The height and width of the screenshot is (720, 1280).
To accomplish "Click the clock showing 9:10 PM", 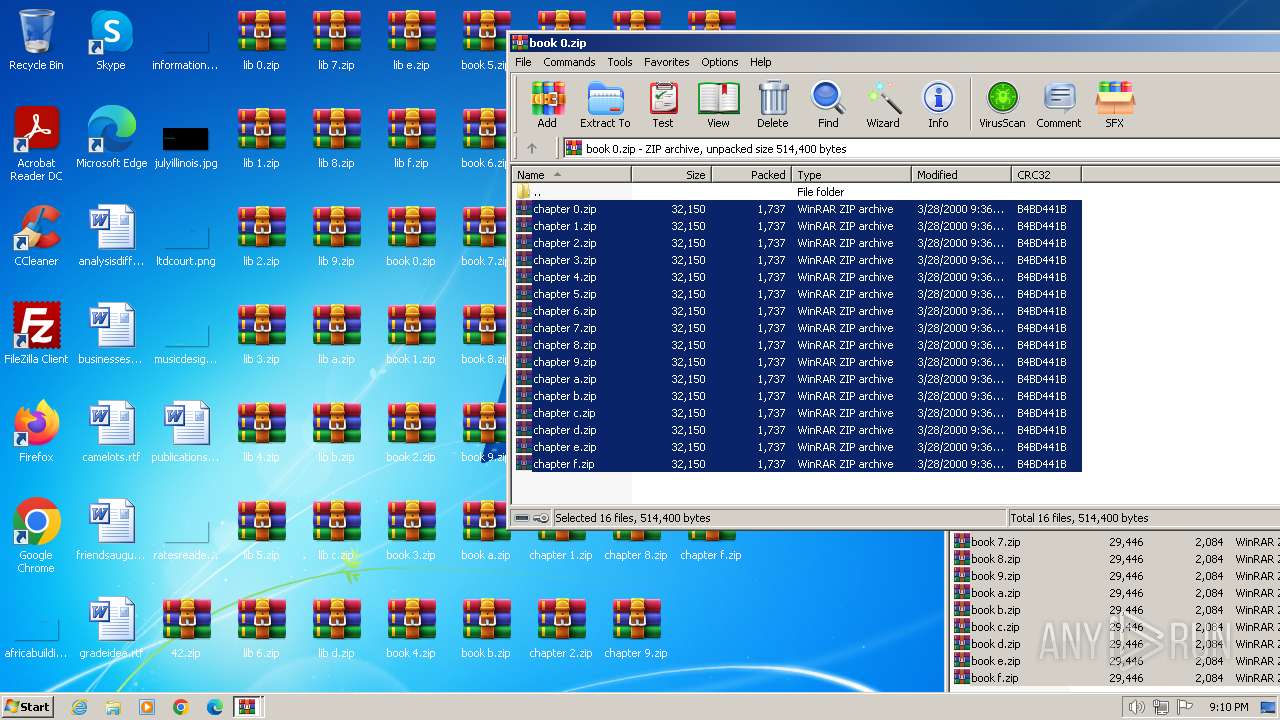I will [x=1228, y=707].
